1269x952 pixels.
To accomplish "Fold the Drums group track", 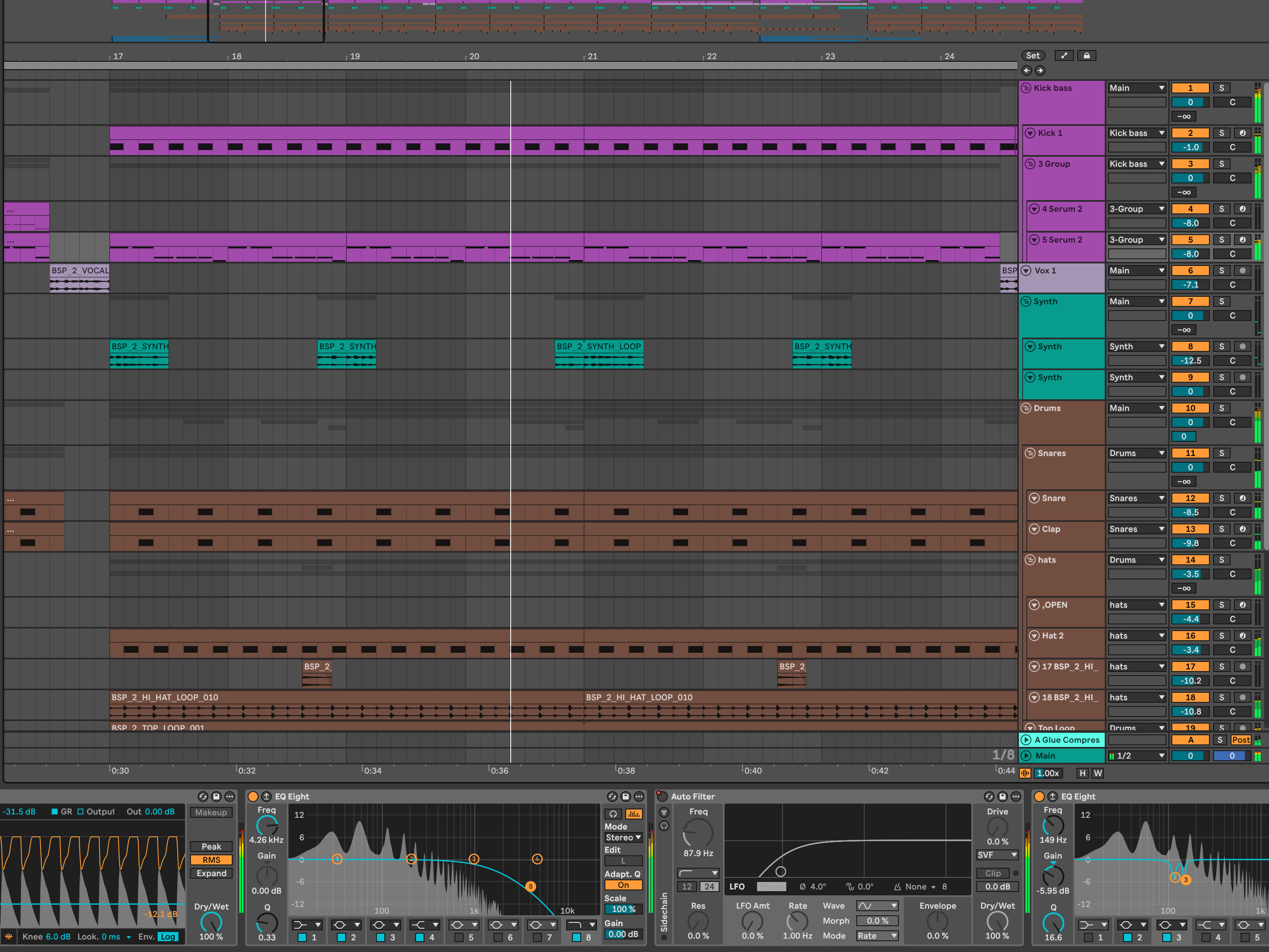I will [1026, 408].
